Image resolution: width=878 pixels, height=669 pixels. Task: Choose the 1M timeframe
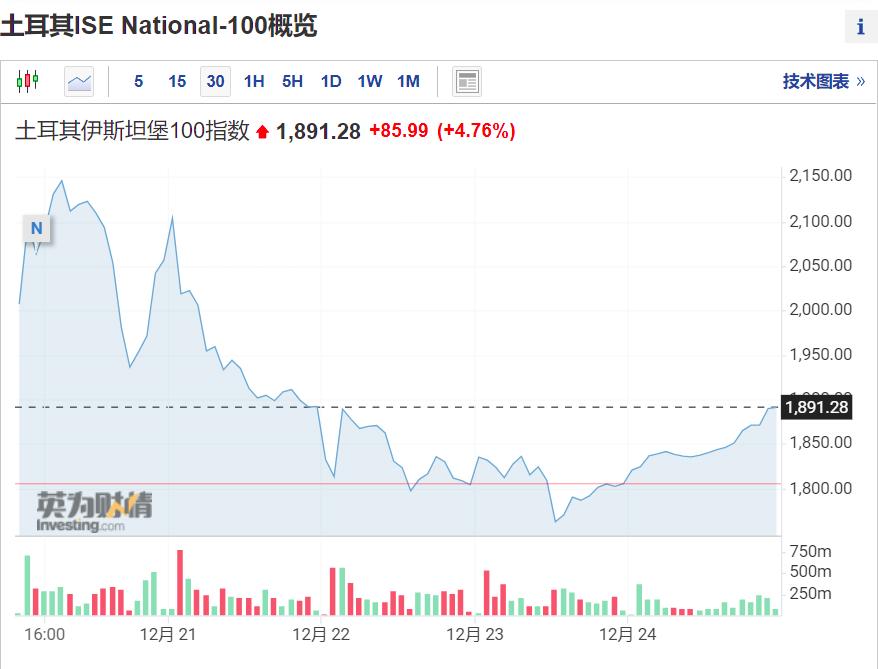click(408, 81)
